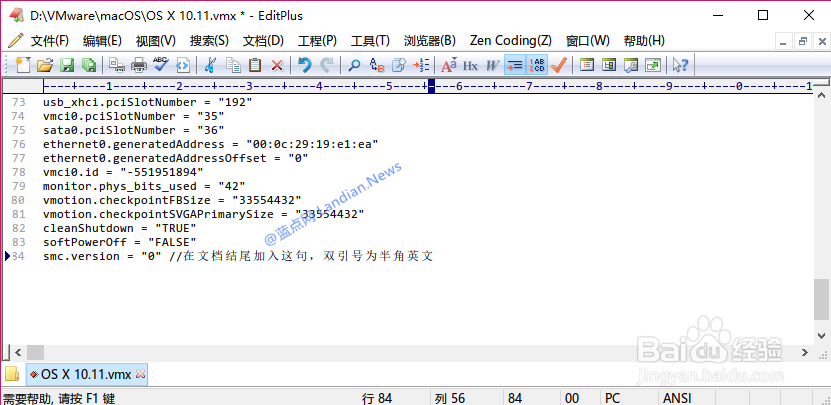831x405 pixels.
Task: Open the Zen Coding(Z) menu
Action: tap(511, 41)
